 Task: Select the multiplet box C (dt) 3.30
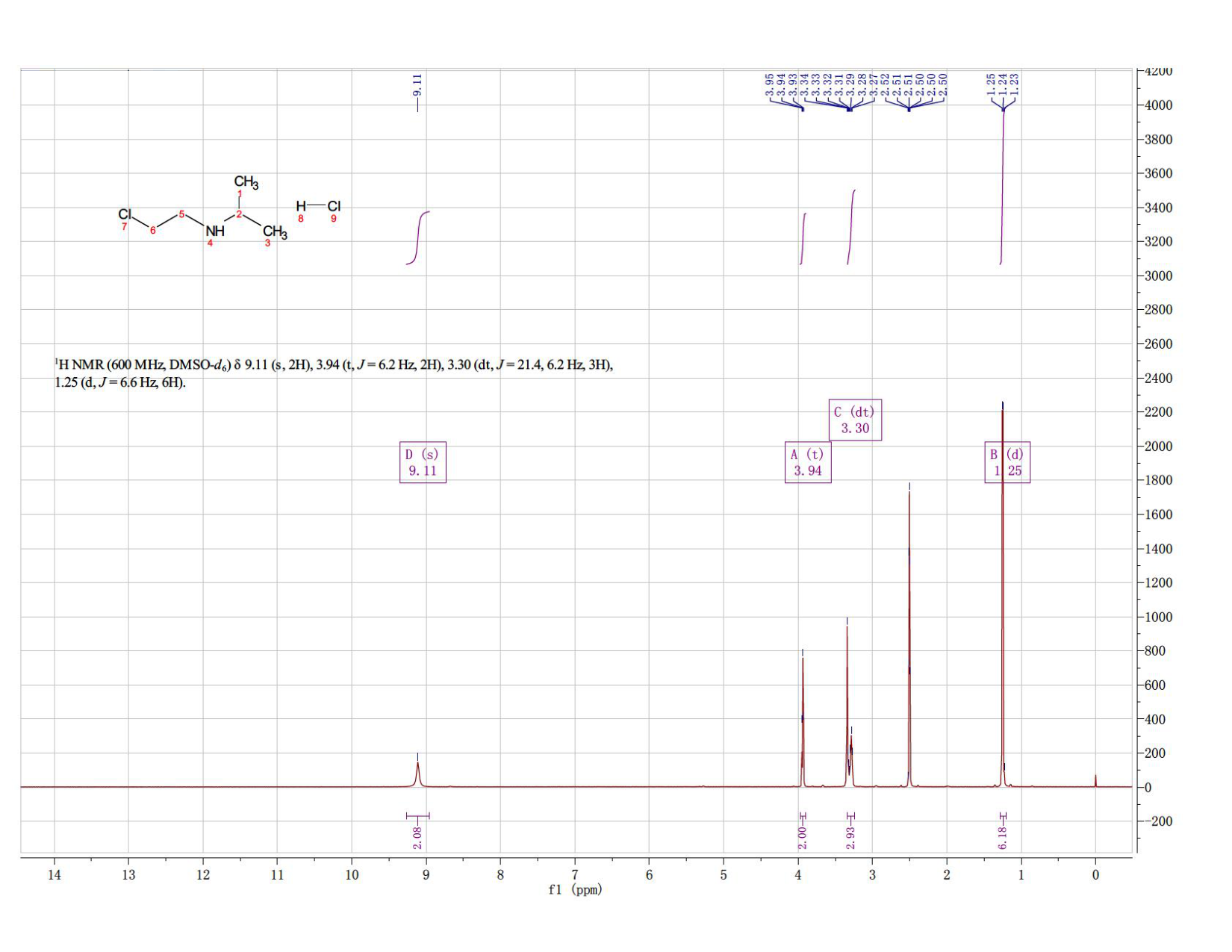pos(855,420)
